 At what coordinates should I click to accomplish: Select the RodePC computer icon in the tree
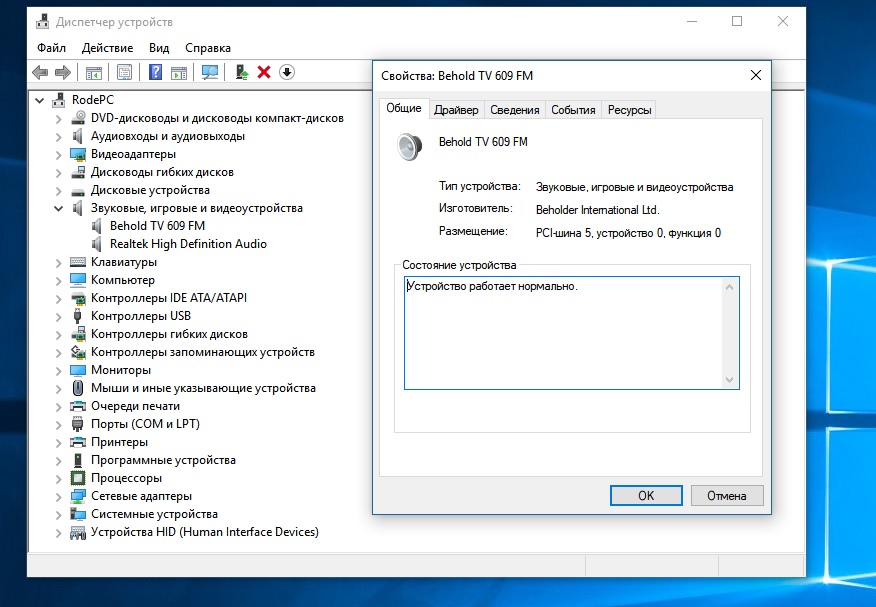click(59, 100)
